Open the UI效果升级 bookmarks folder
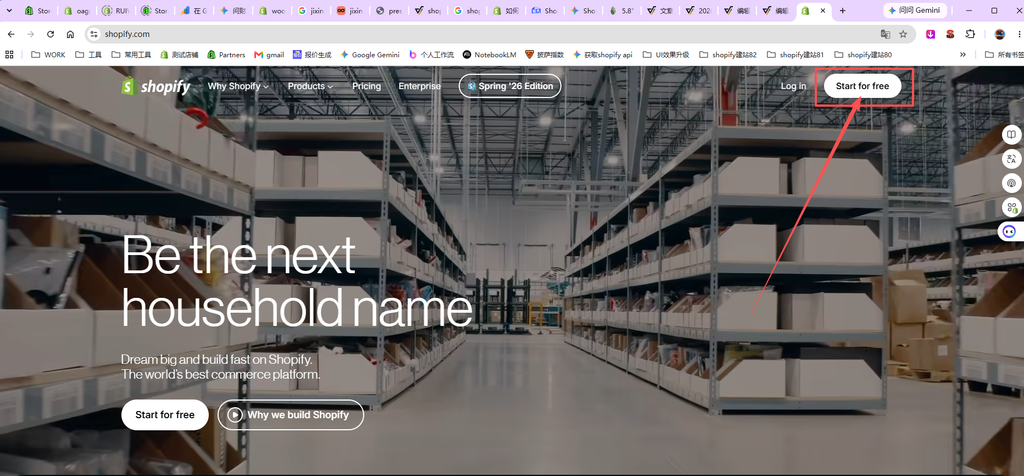 666,55
